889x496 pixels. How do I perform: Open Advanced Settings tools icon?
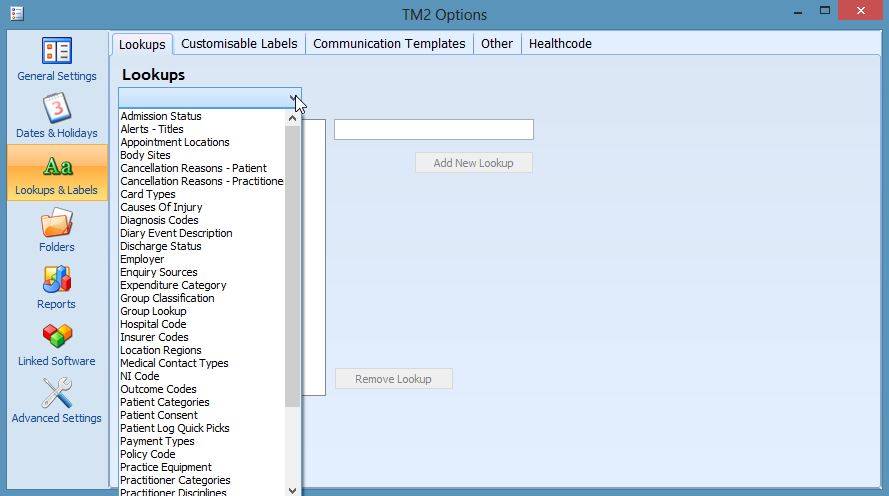pos(57,393)
